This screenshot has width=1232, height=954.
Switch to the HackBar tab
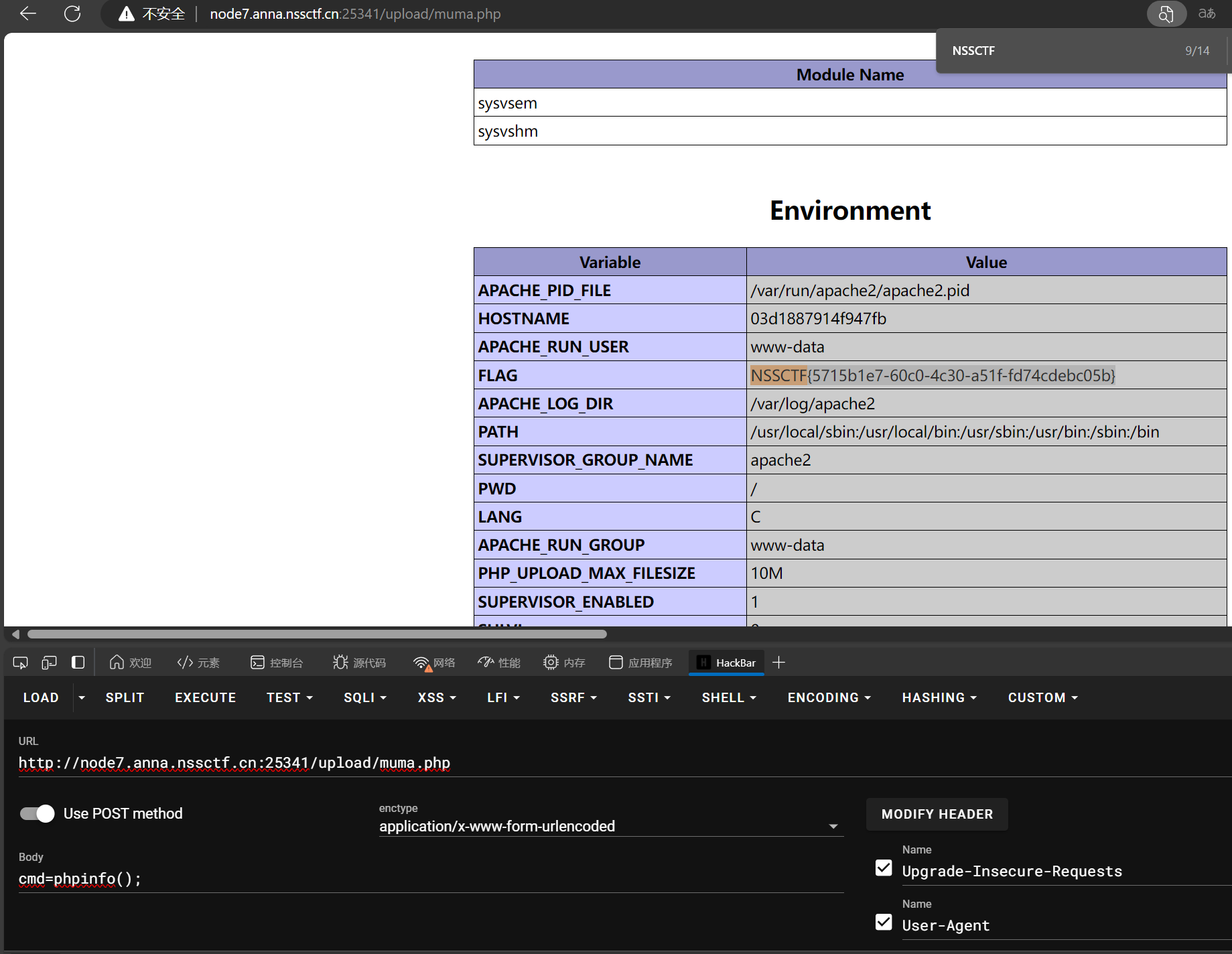coord(727,663)
